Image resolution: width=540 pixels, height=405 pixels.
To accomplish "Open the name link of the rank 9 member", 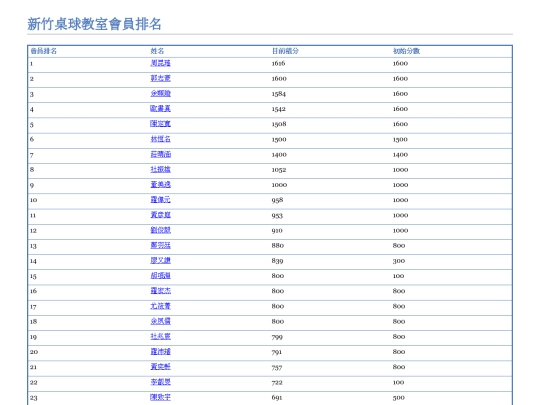I will click(x=160, y=185).
